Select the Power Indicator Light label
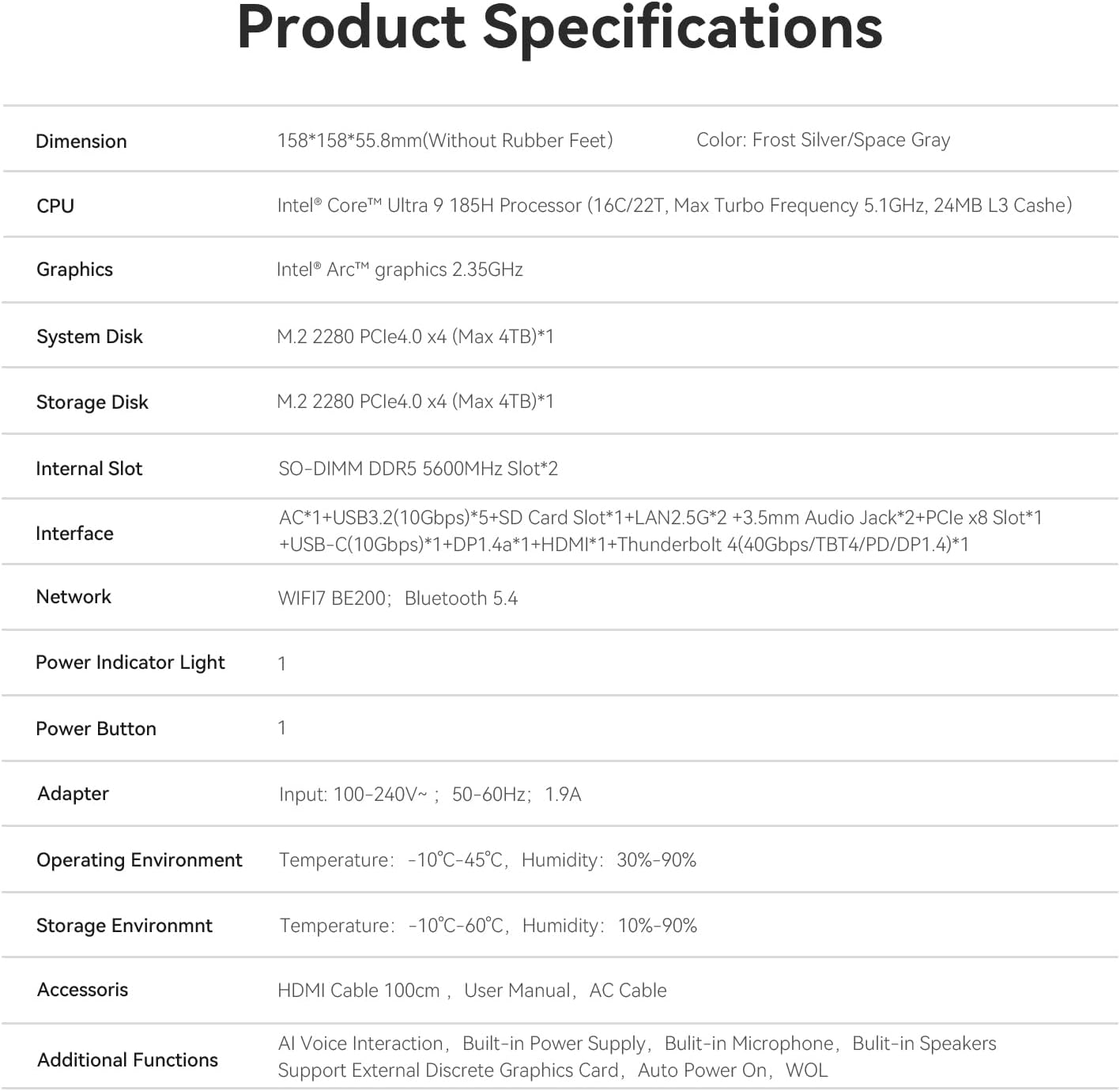The height and width of the screenshot is (1091, 1120). tap(130, 663)
